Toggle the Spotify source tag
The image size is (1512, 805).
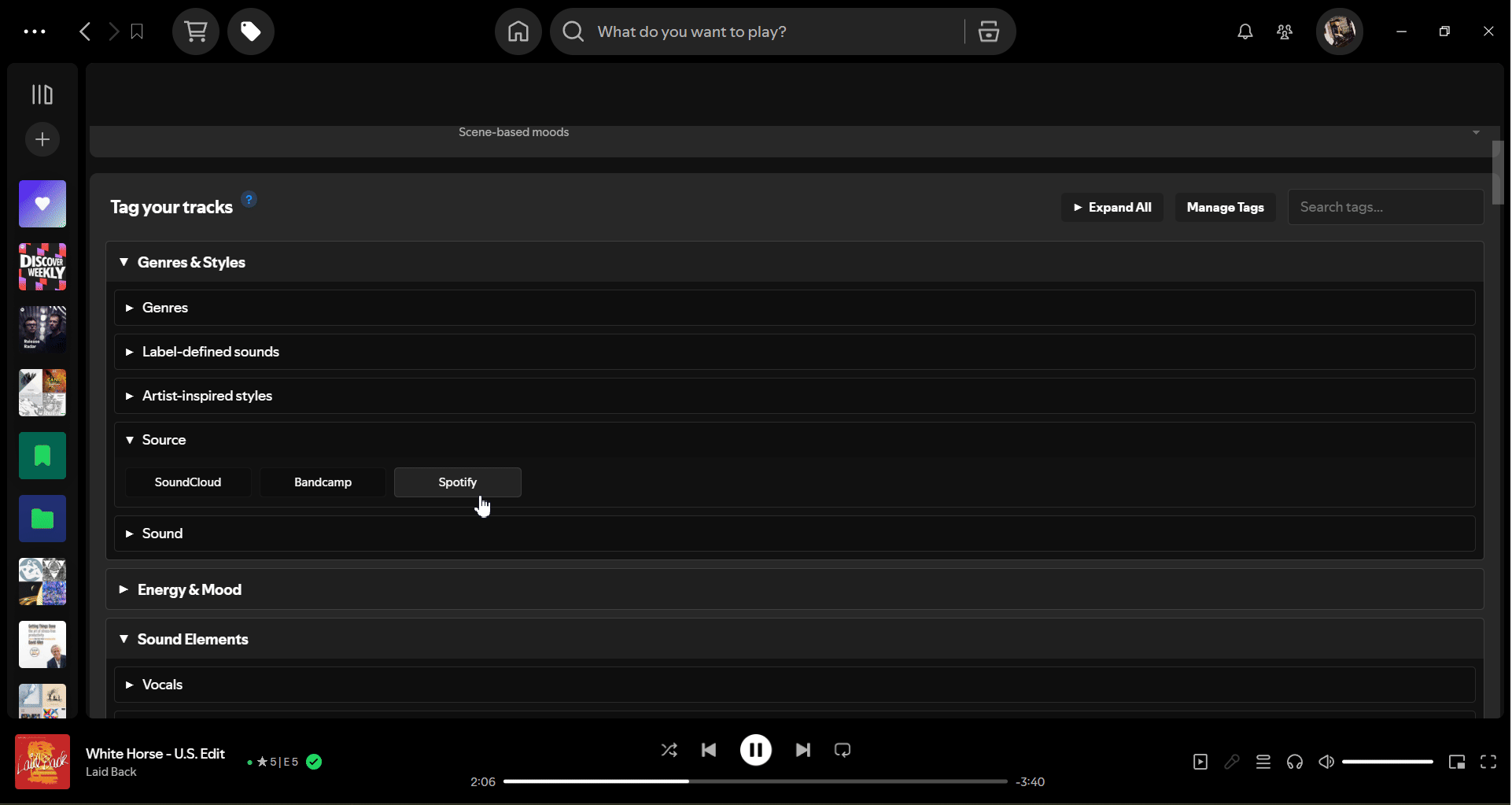(457, 482)
